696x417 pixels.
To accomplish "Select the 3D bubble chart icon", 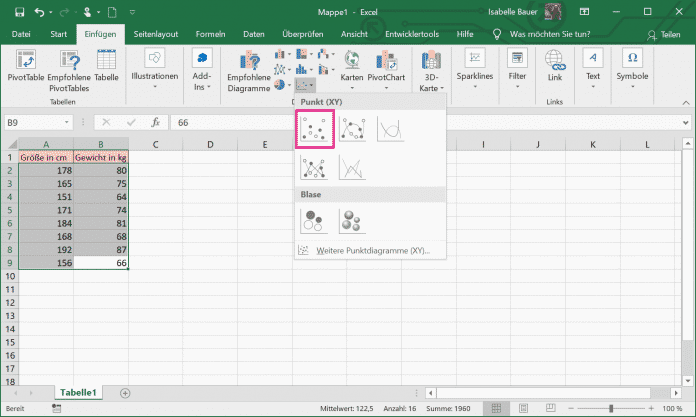I will click(x=352, y=221).
